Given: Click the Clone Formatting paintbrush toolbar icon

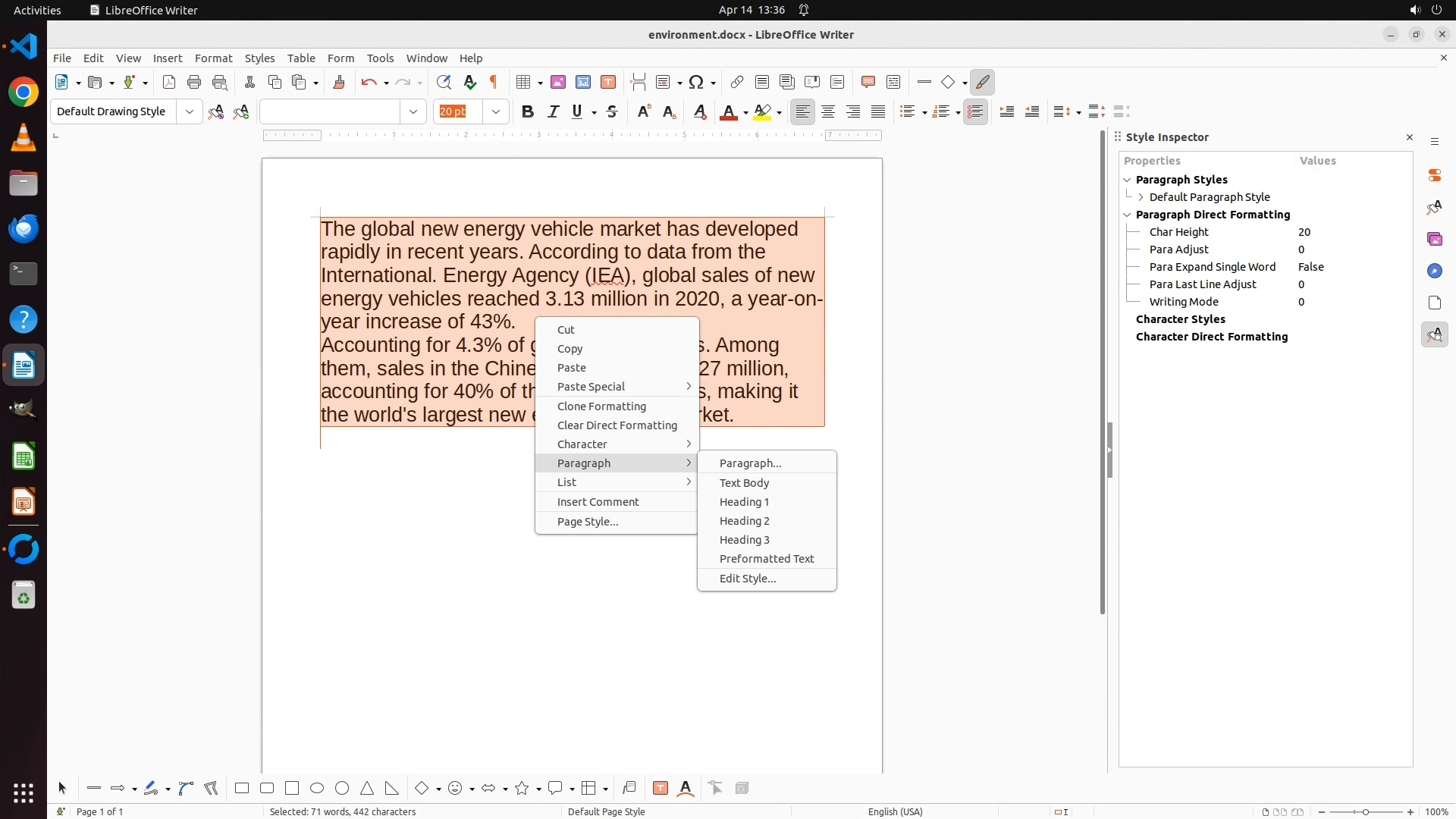Looking at the screenshot, I should click(x=339, y=83).
